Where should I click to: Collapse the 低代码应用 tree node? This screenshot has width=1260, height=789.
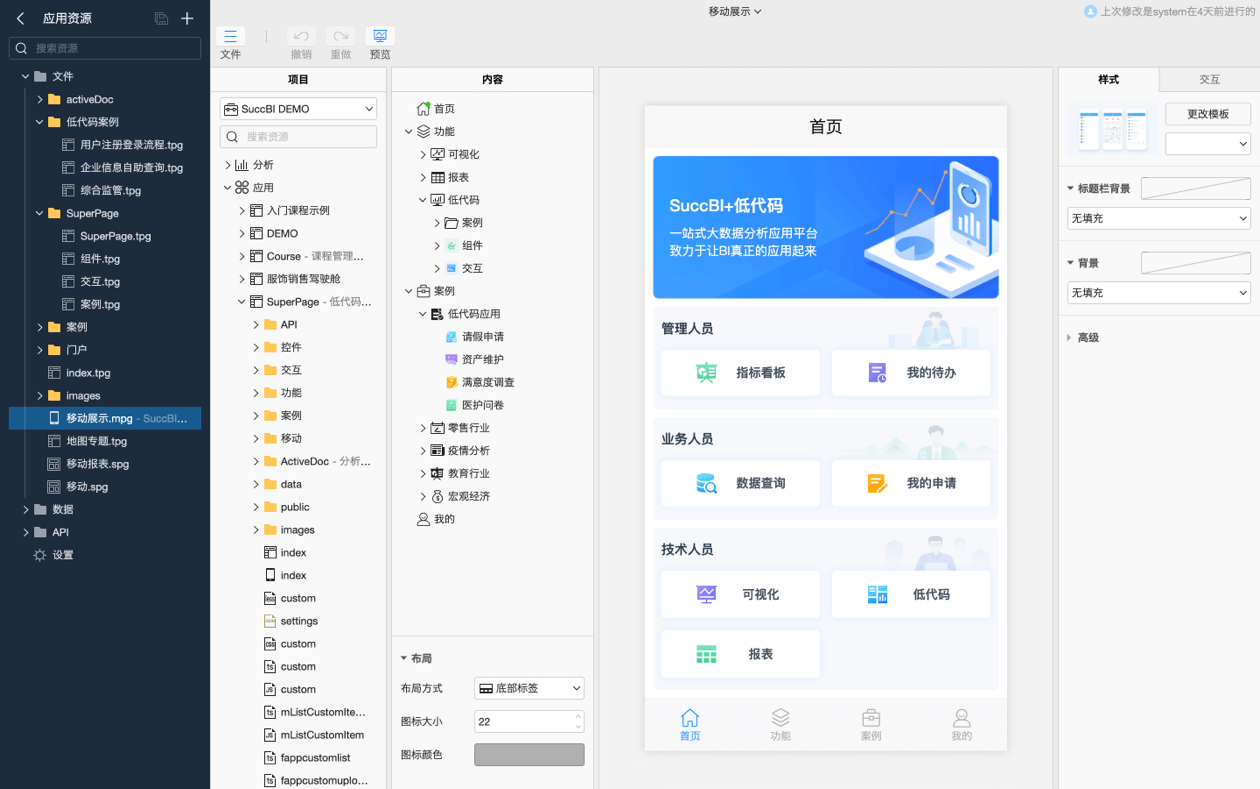(x=423, y=314)
